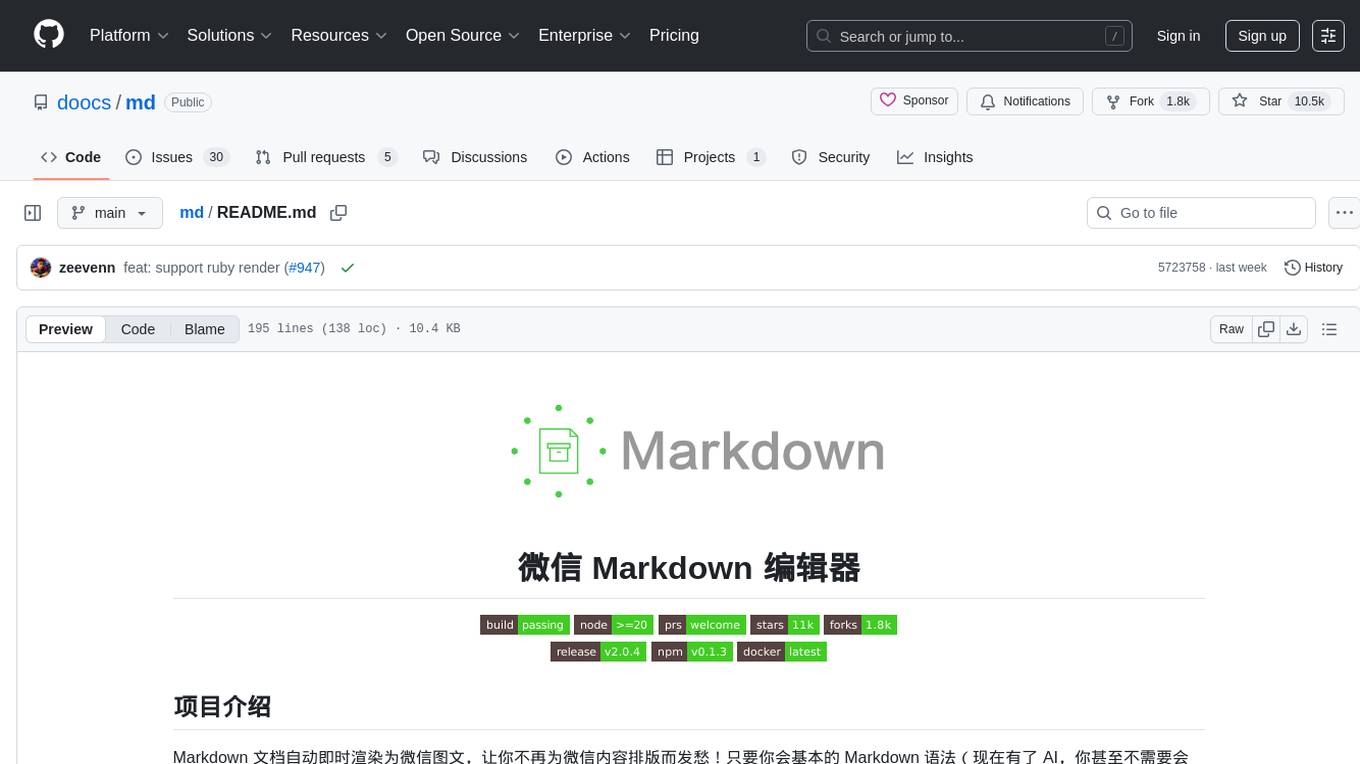Screen dimensions: 1360x764
Task: Fork the md repository
Action: [x=1150, y=101]
